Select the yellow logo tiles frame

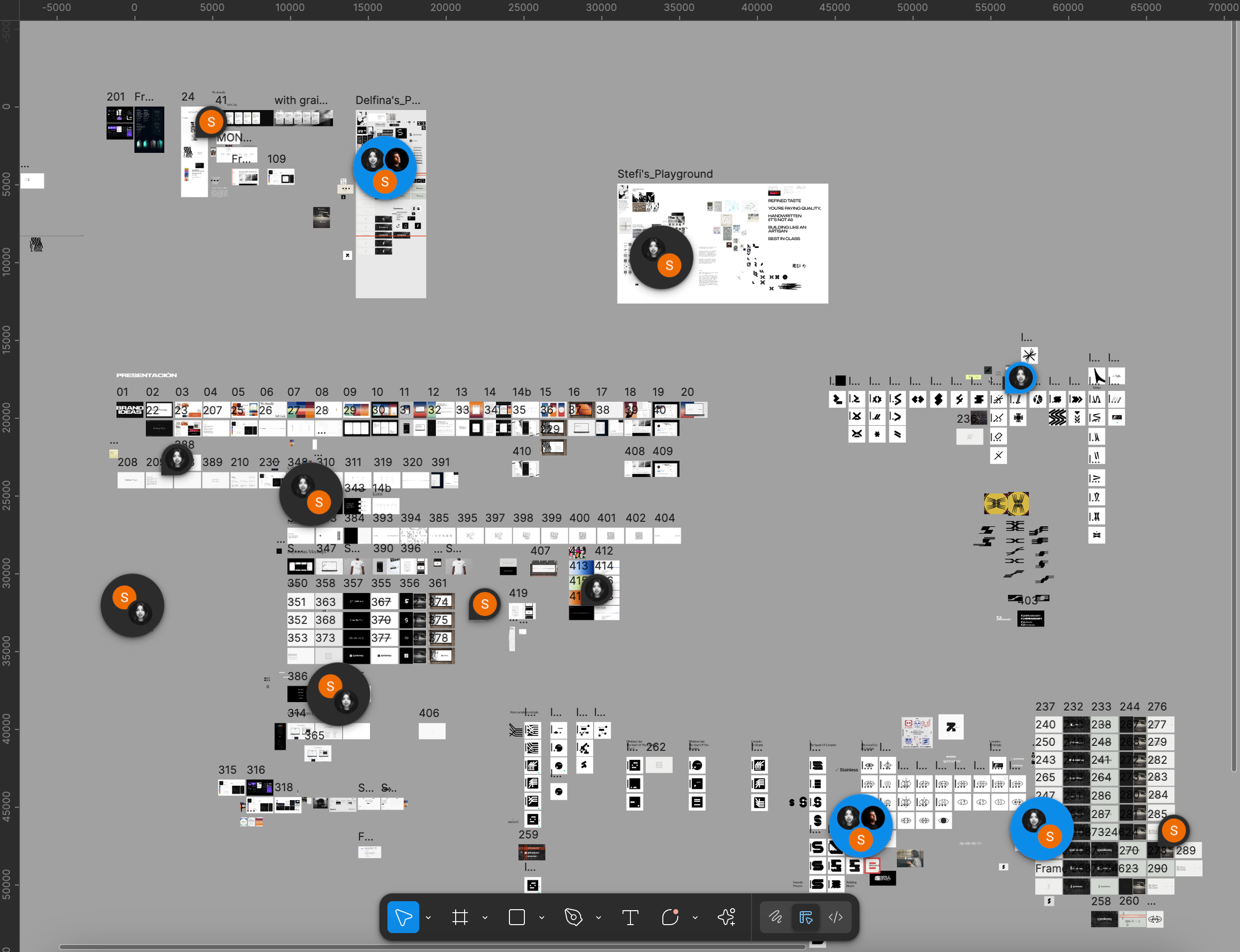(1006, 504)
